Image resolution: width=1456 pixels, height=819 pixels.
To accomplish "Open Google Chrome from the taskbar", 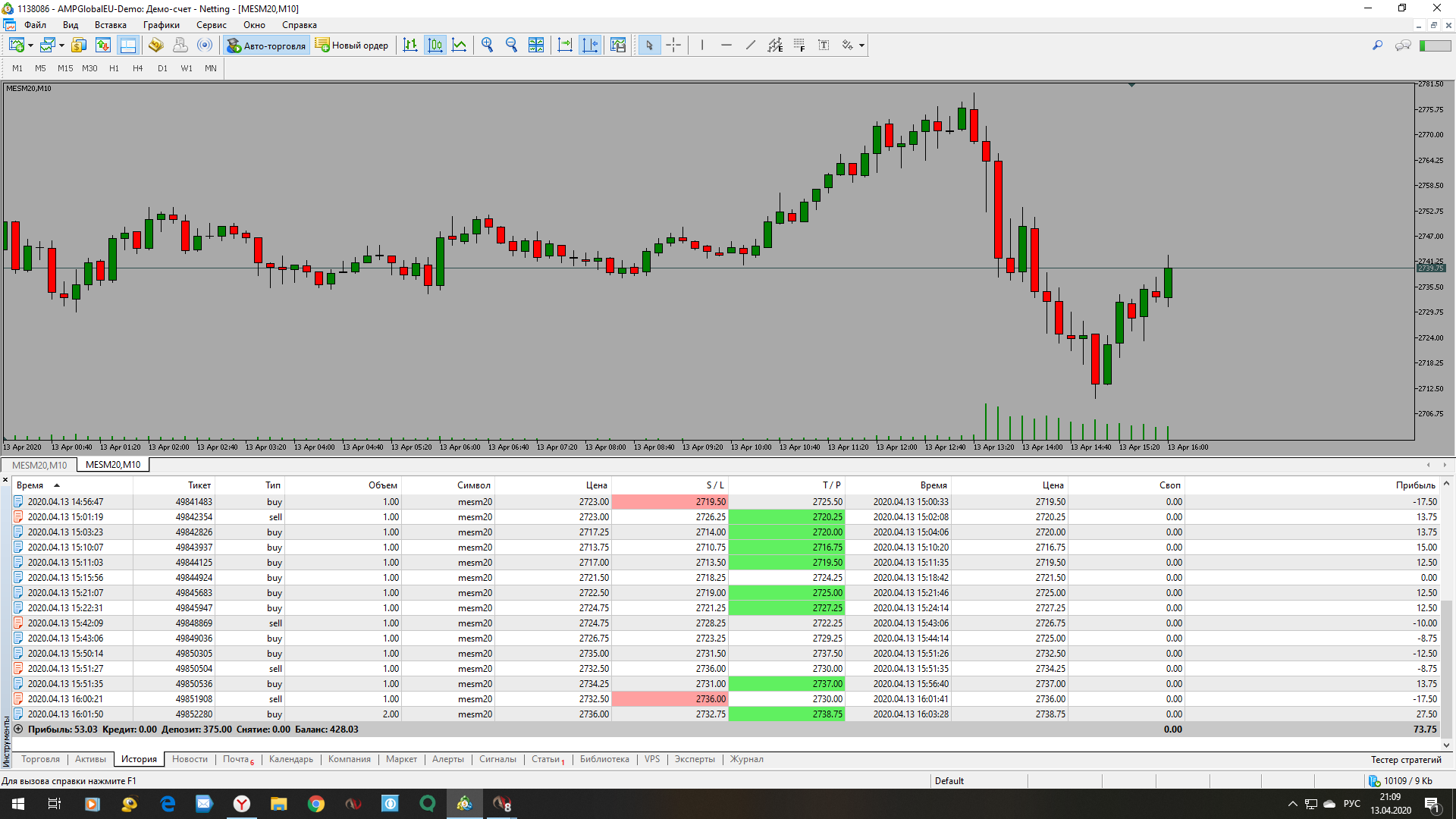I will click(x=316, y=804).
